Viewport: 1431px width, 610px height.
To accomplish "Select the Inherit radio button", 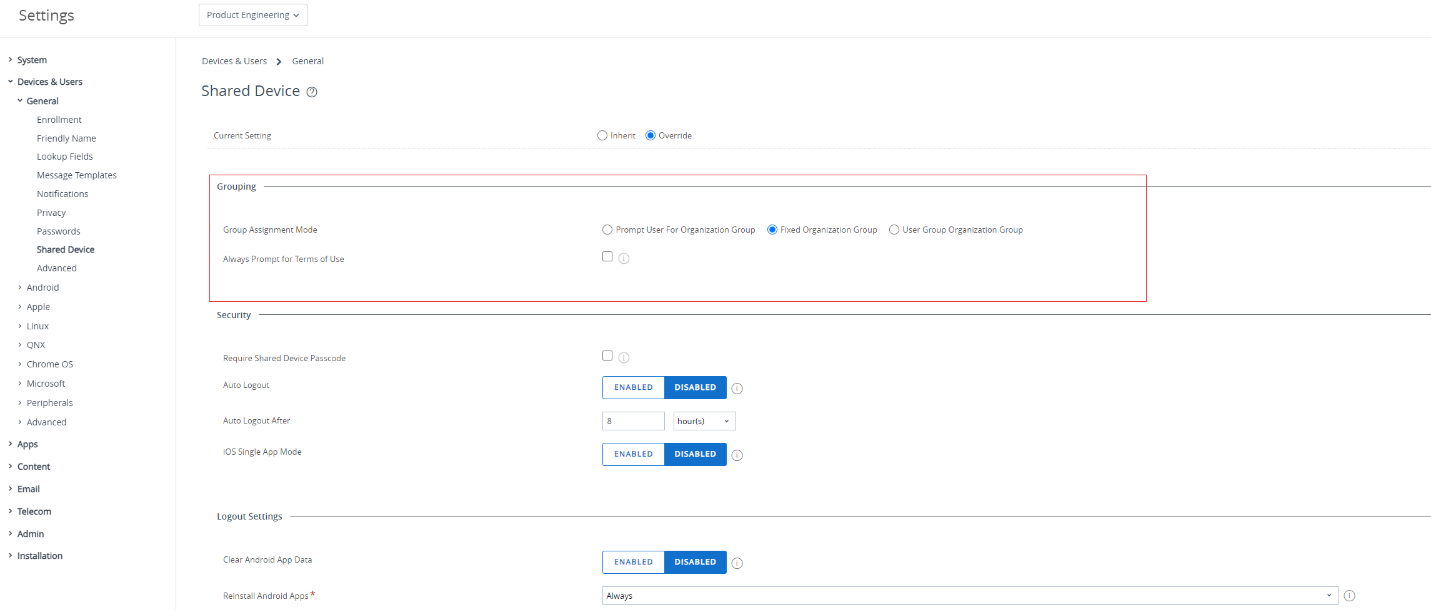I will point(602,135).
